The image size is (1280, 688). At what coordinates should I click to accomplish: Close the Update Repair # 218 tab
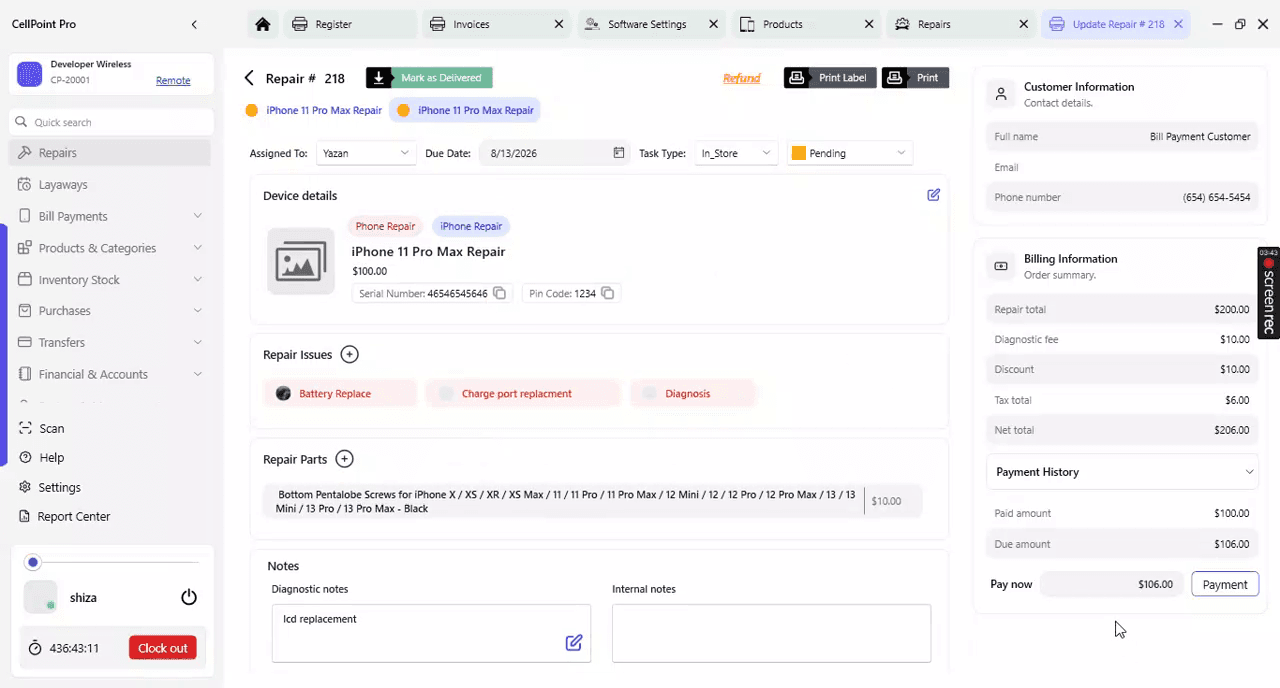[x=1178, y=24]
